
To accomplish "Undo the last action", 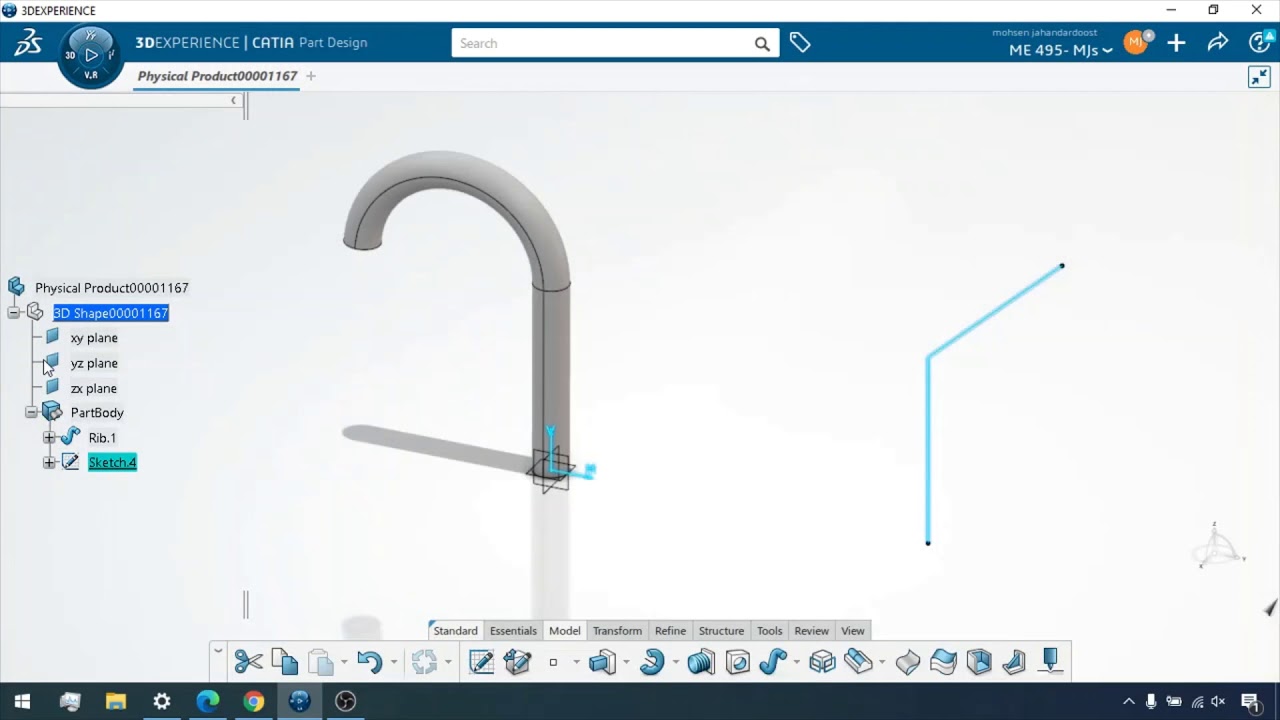I will click(x=369, y=661).
